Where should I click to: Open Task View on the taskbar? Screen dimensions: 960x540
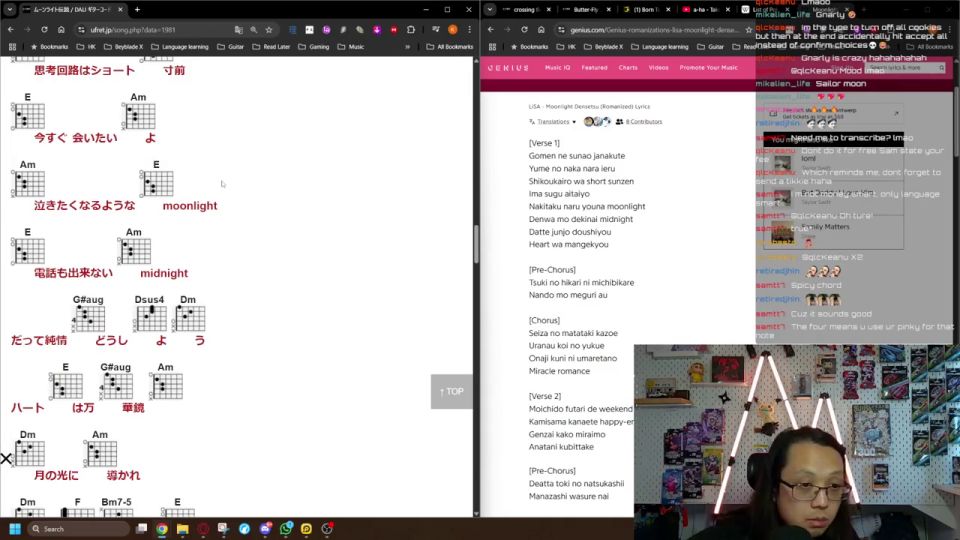tap(141, 529)
